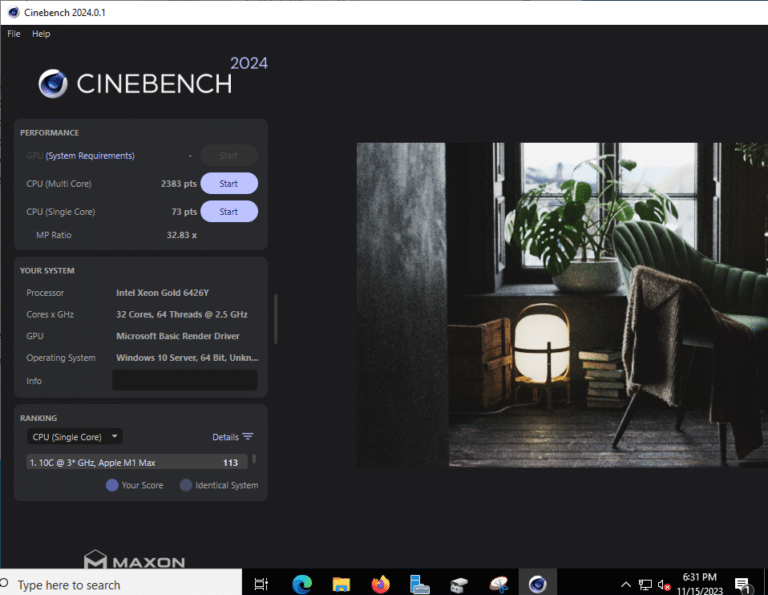Click the box-shaped app icon in taskbar
The width and height of the screenshot is (768, 595).
[x=459, y=584]
